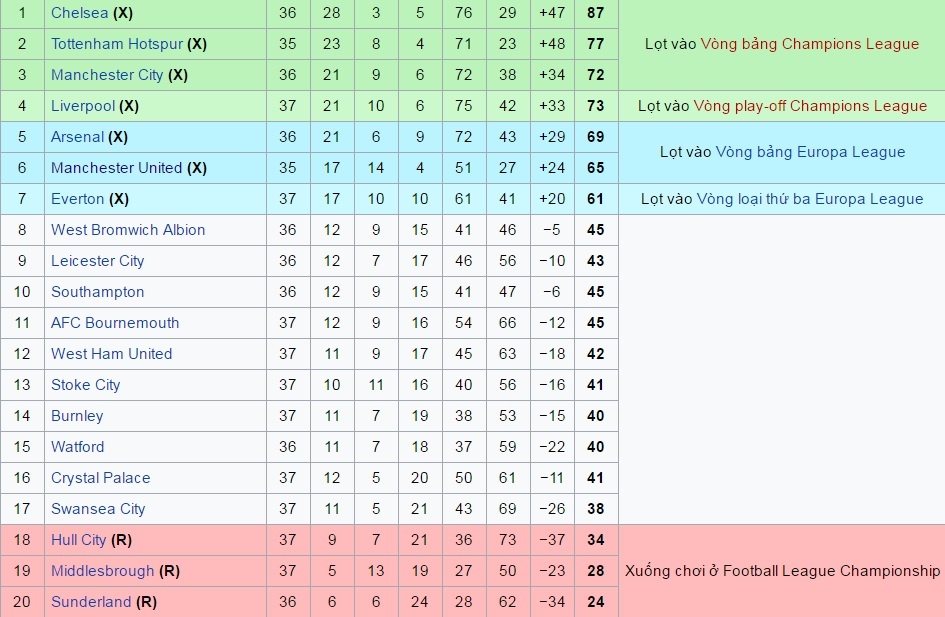
Task: Click the Swansea City link
Action: 98,509
